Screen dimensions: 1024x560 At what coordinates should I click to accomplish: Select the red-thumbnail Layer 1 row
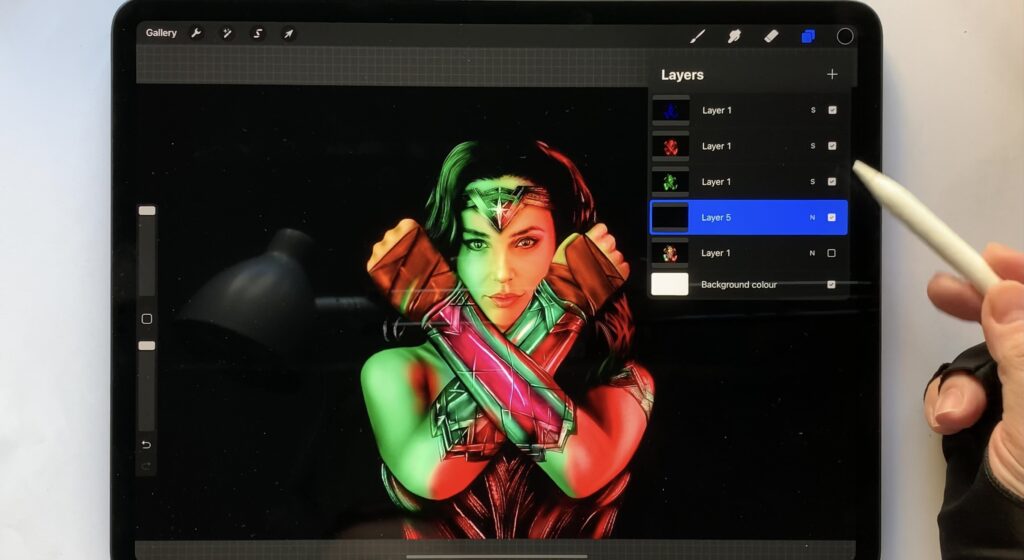click(740, 146)
